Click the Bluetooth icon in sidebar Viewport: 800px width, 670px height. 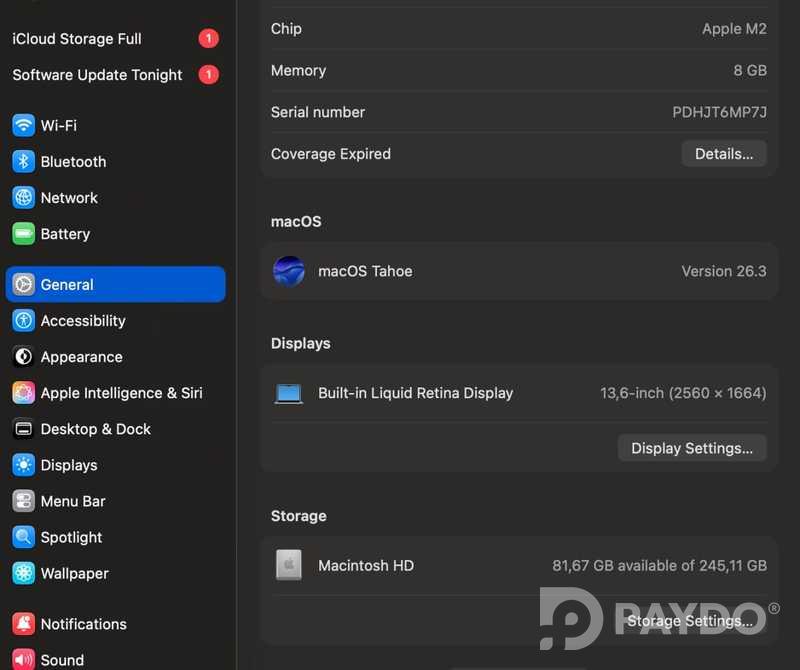tap(23, 162)
